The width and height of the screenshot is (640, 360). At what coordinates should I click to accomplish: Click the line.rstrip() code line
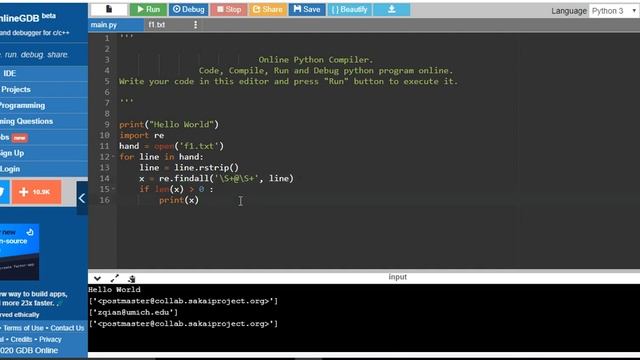coord(189,168)
